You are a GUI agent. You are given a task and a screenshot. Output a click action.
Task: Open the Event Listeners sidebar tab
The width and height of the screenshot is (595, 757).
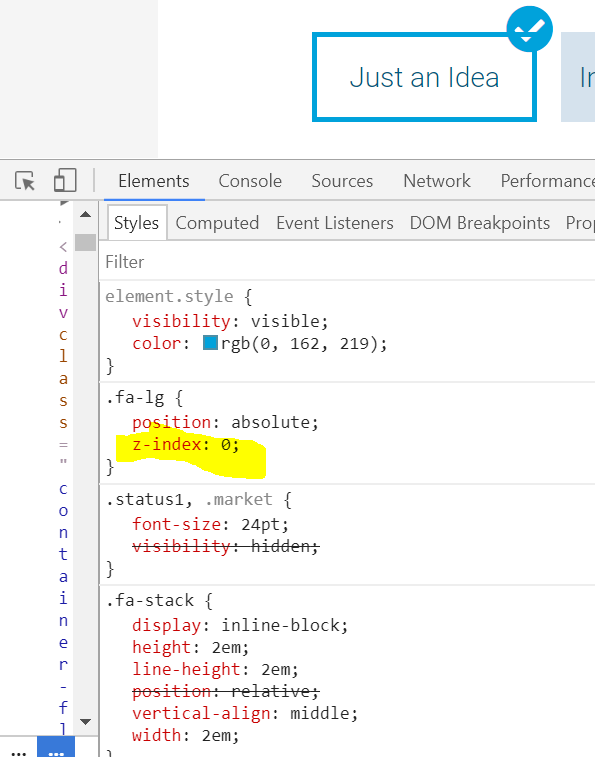point(335,223)
